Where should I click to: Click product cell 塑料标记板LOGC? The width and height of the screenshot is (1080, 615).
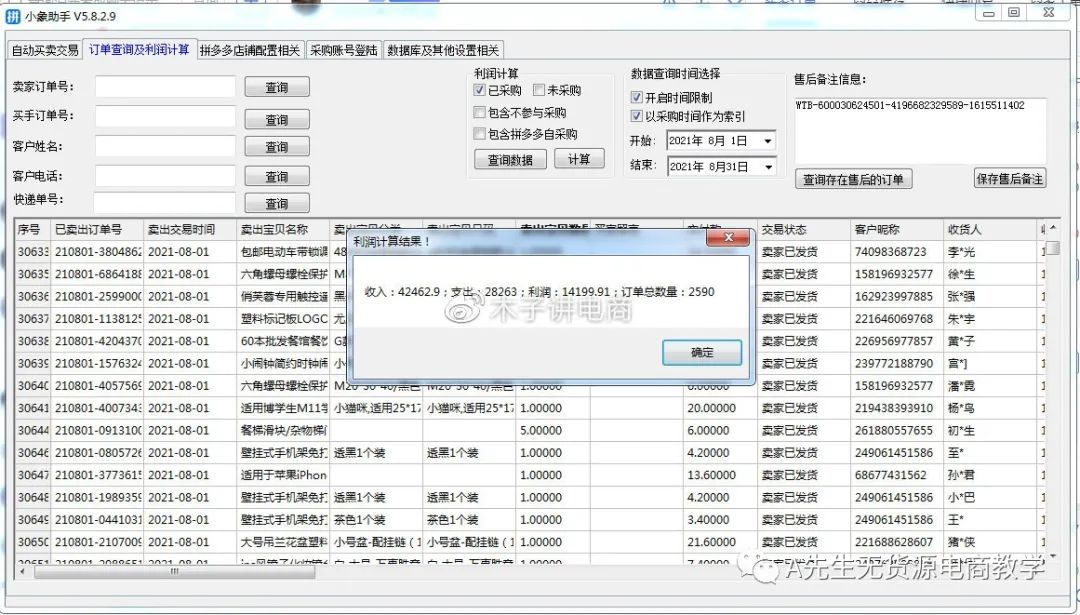(x=283, y=319)
